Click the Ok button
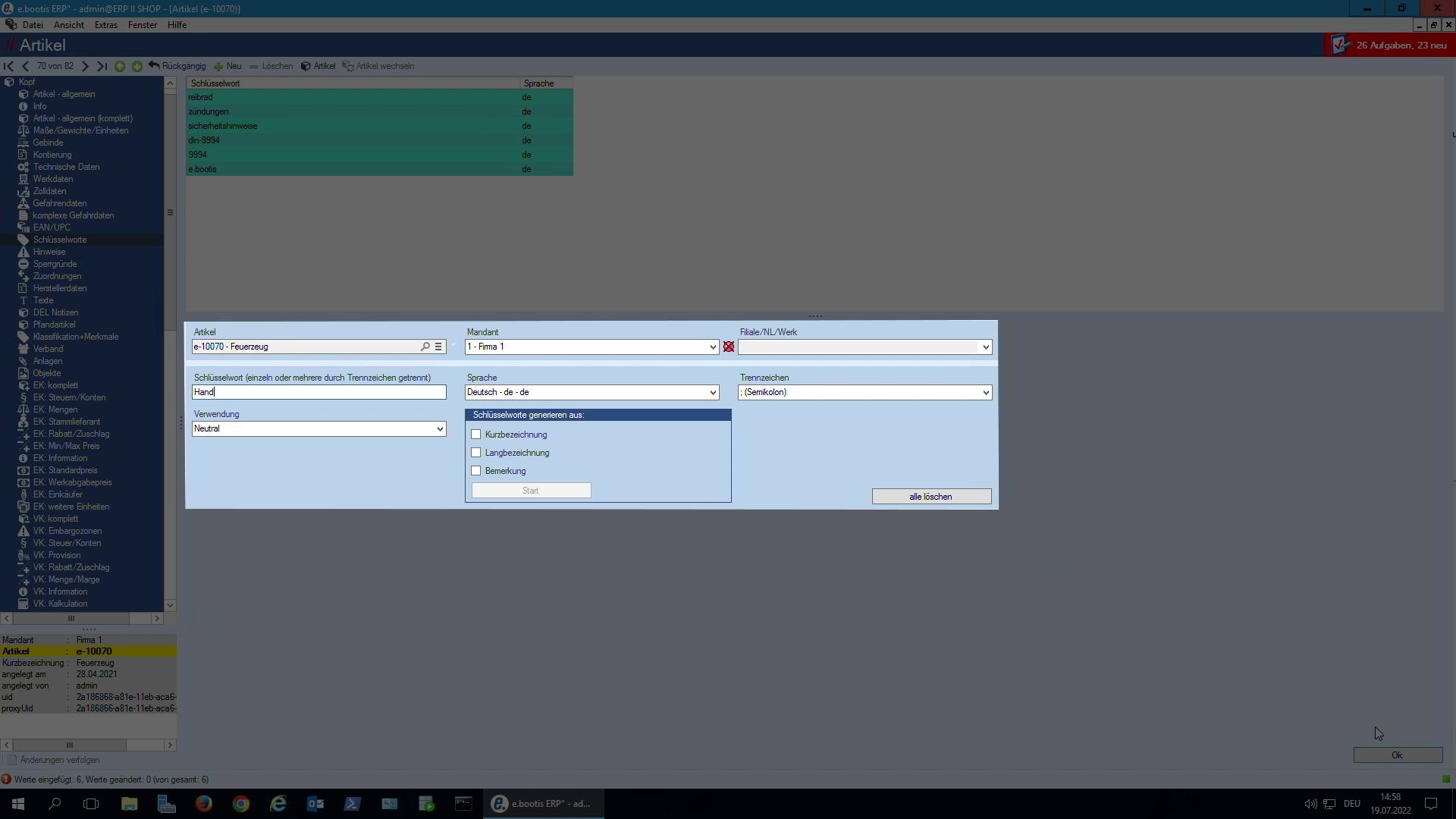 1397,755
